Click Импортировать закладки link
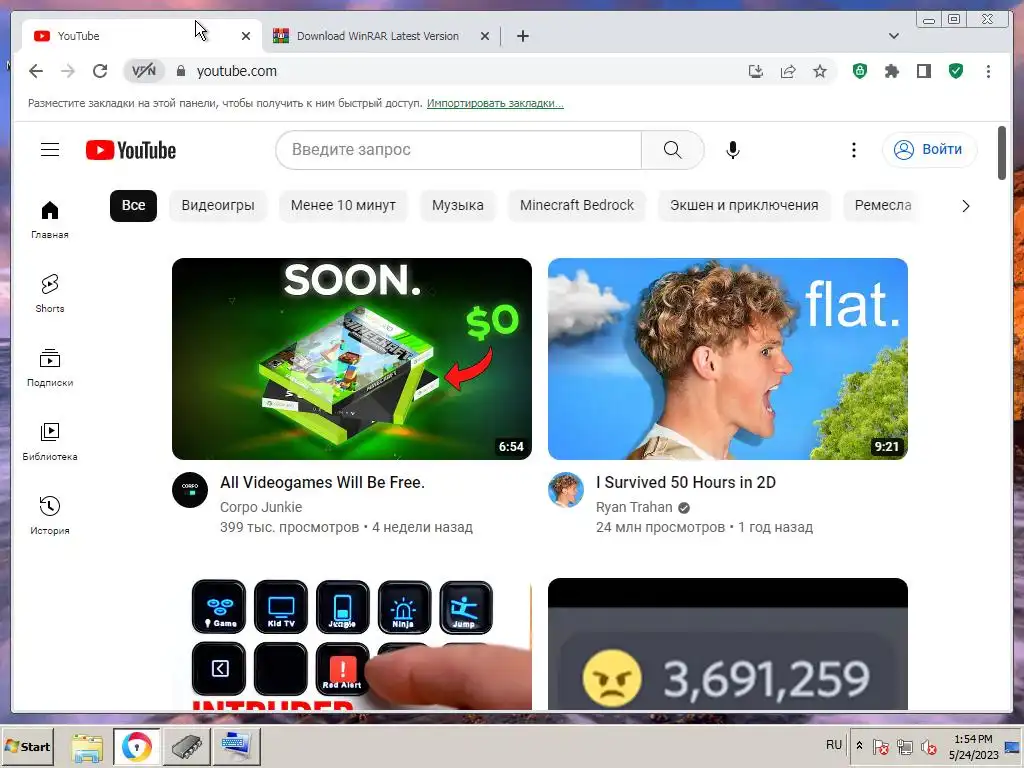This screenshot has width=1024, height=768. (x=495, y=103)
